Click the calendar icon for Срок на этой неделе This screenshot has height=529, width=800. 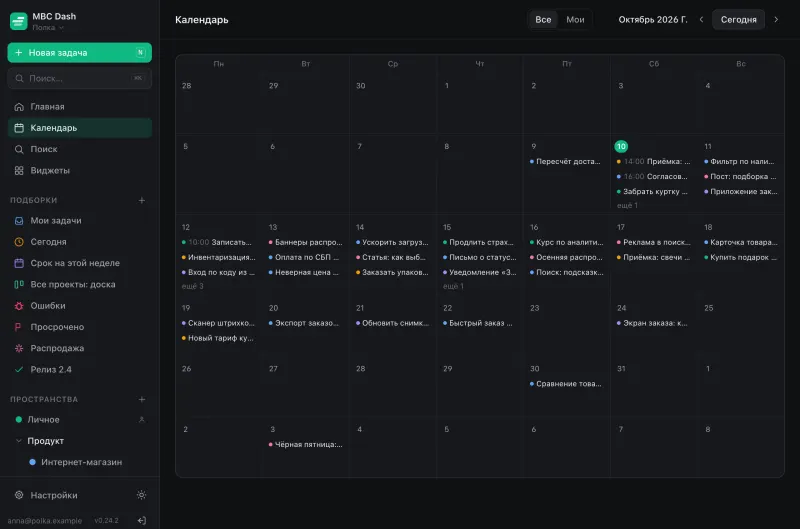(19, 263)
